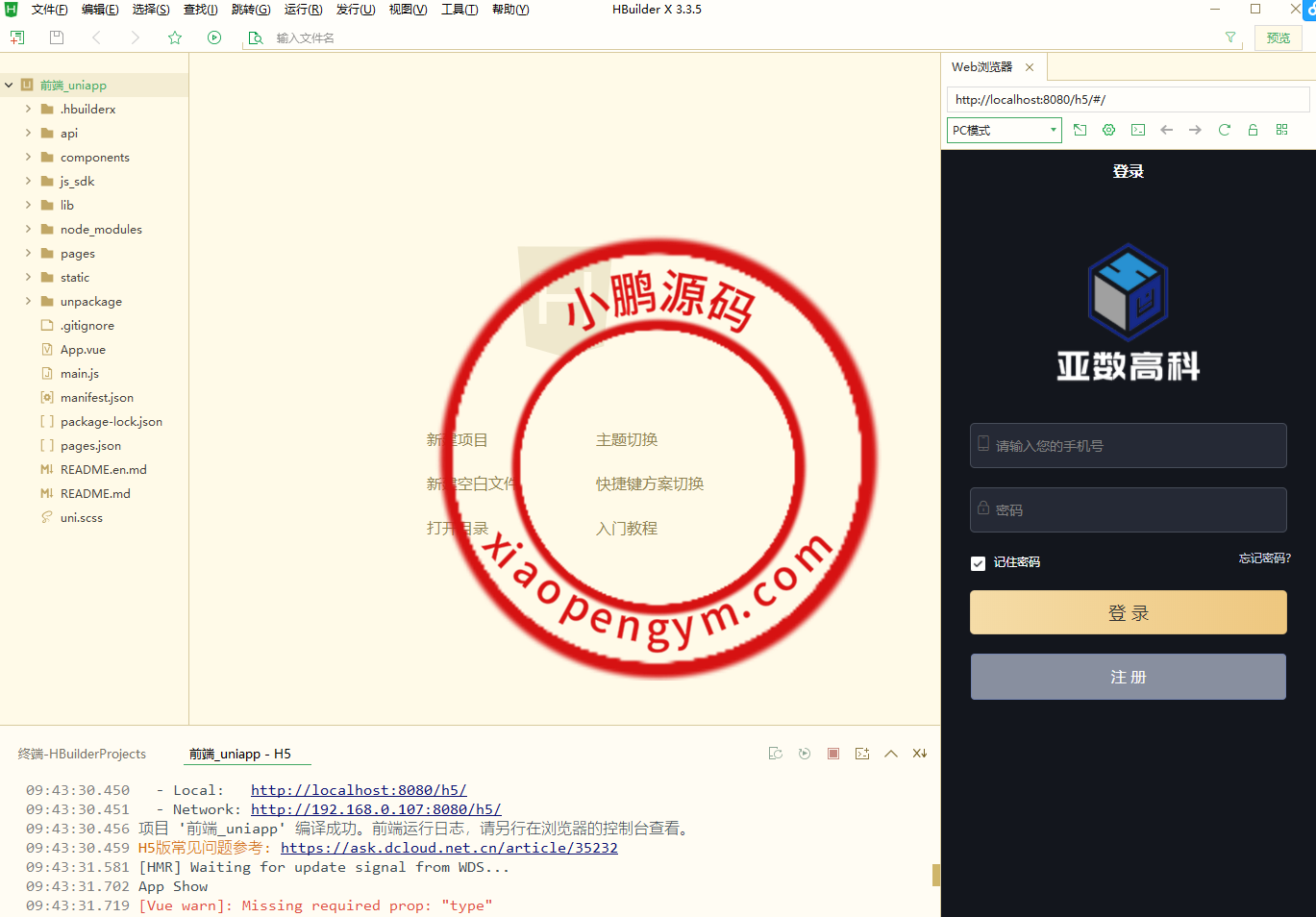Viewport: 1316px width, 917px height.
Task: Expand the pages folder in project tree
Action: (x=28, y=254)
